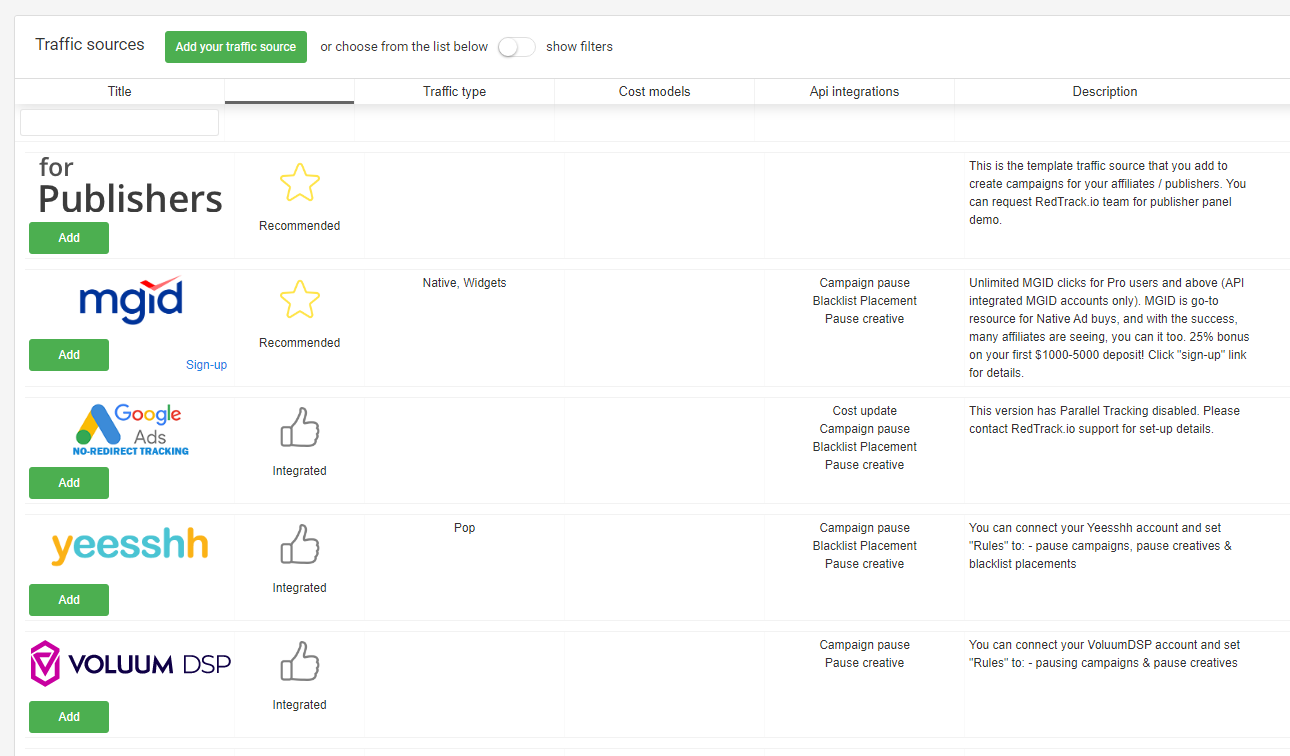Click the Parallel Tracking disabled description
Screen dimensions: 1290x756
(x=1104, y=420)
